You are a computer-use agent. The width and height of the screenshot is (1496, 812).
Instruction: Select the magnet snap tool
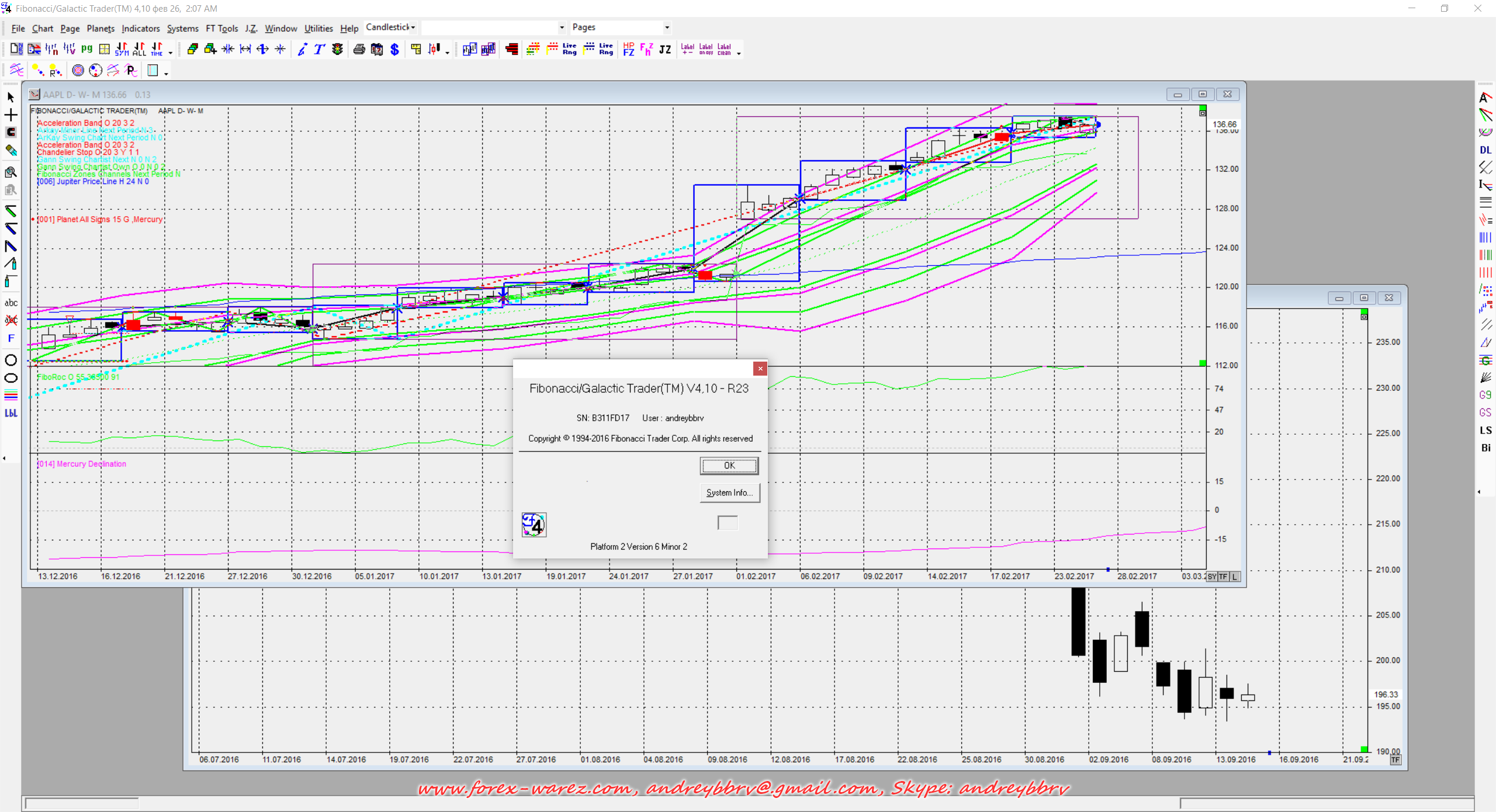[11, 133]
